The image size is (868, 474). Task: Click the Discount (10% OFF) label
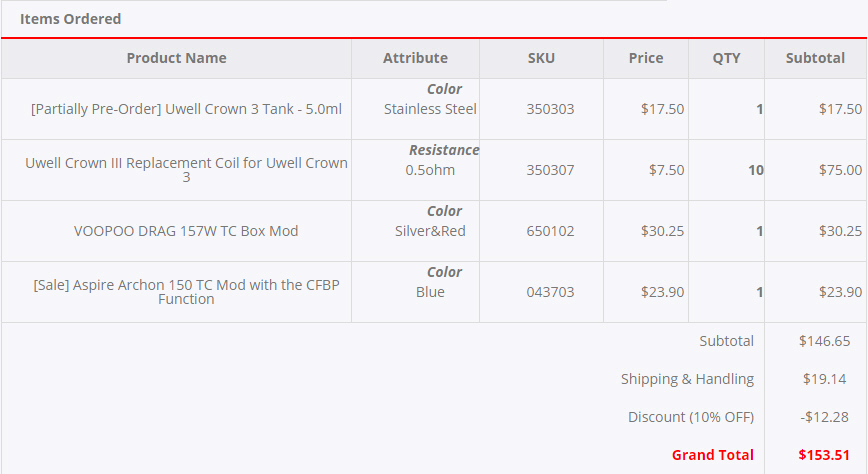pyautogui.click(x=691, y=417)
